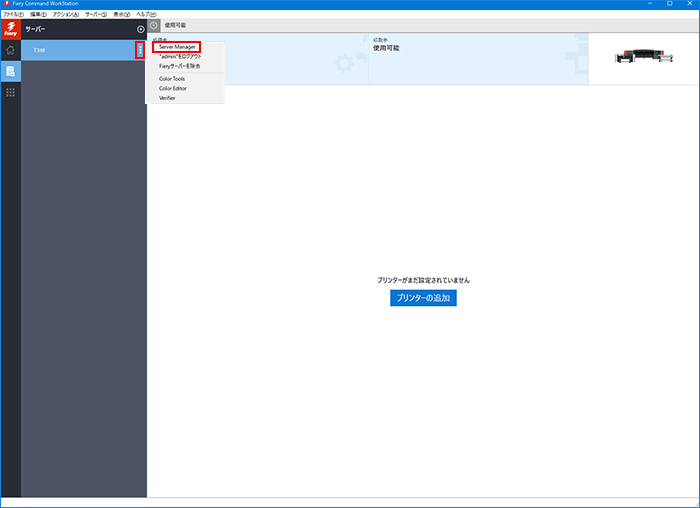Select the Job Center icon in sidebar
The height and width of the screenshot is (508, 700).
pyautogui.click(x=10, y=71)
